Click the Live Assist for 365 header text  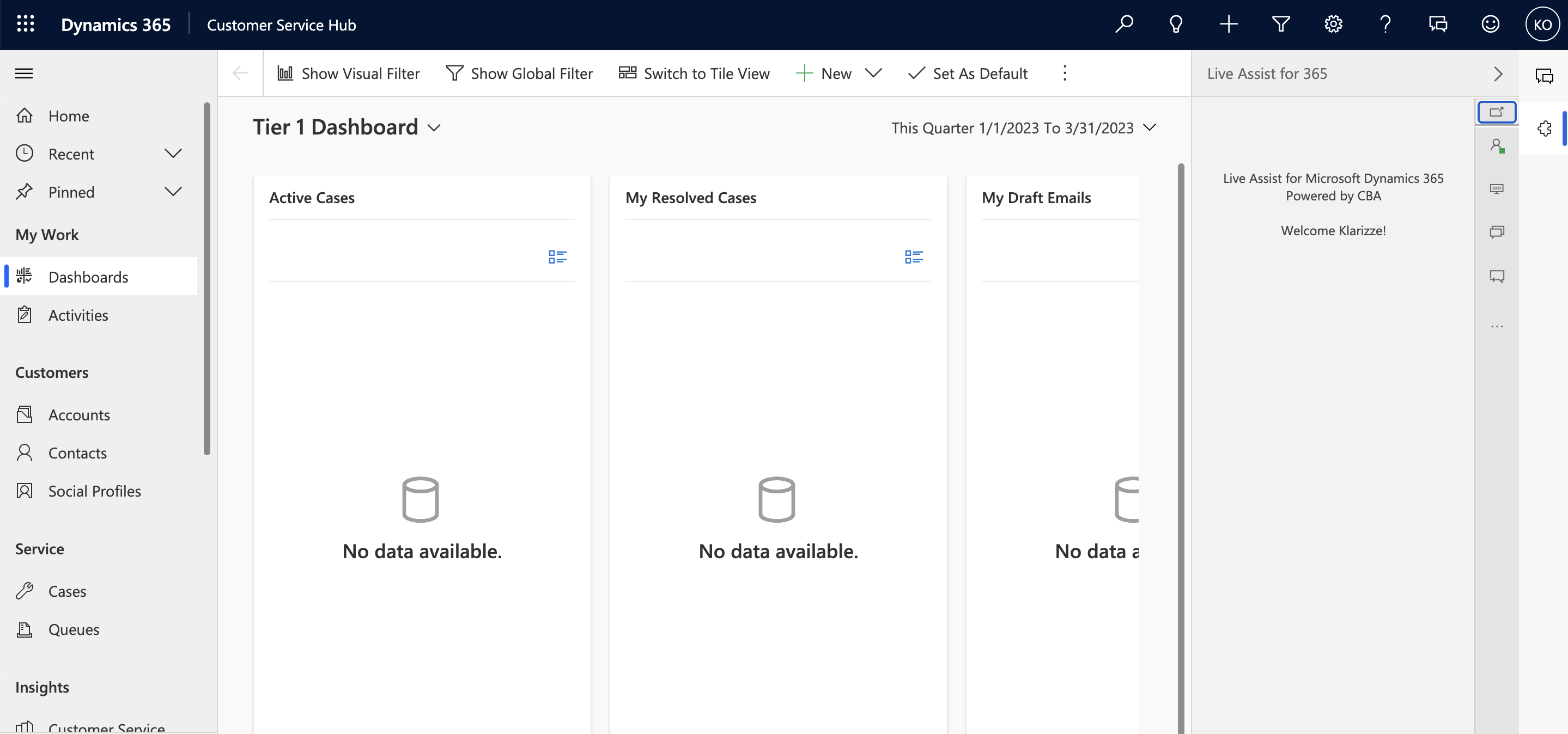coord(1267,74)
